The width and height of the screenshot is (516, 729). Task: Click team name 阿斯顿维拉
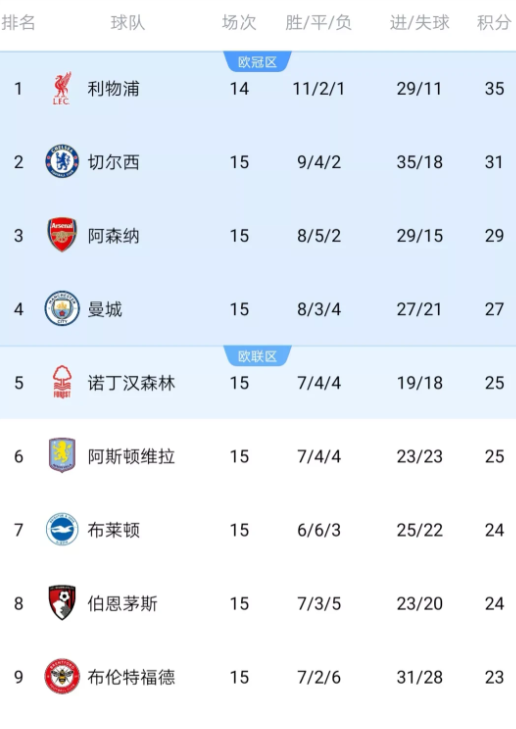pyautogui.click(x=132, y=456)
